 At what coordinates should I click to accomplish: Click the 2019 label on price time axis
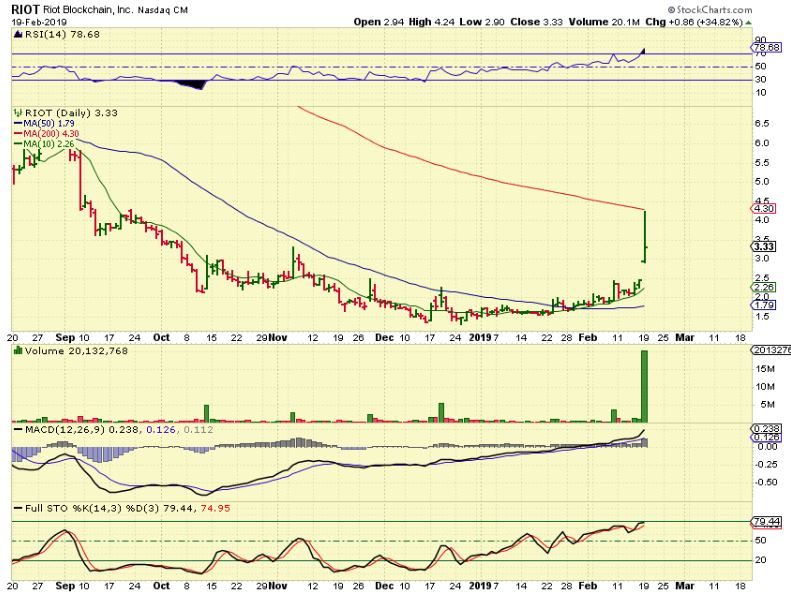480,338
